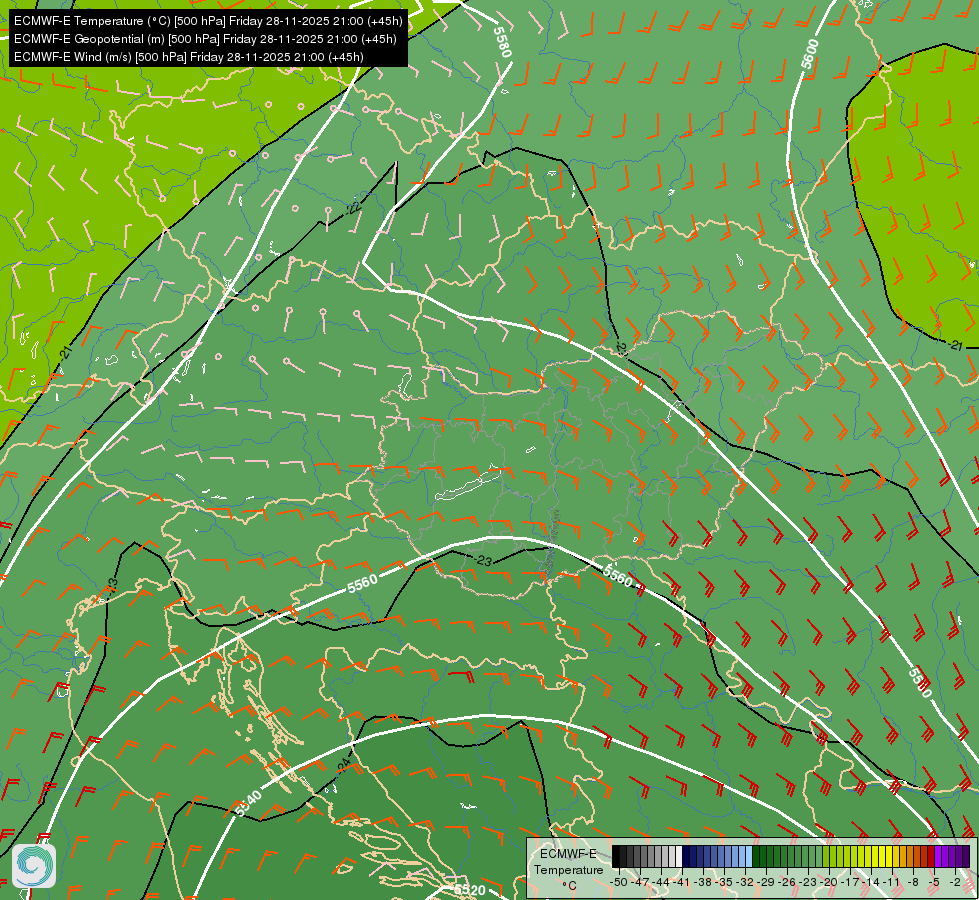Click the -17 label in the temperature legend

click(x=852, y=882)
